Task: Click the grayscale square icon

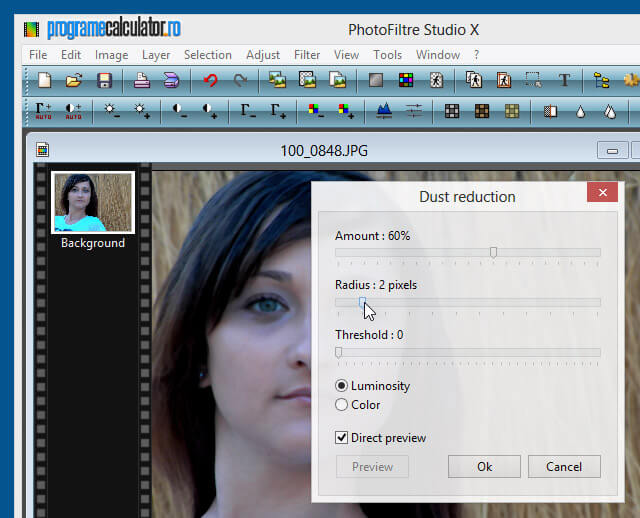Action: click(x=376, y=80)
